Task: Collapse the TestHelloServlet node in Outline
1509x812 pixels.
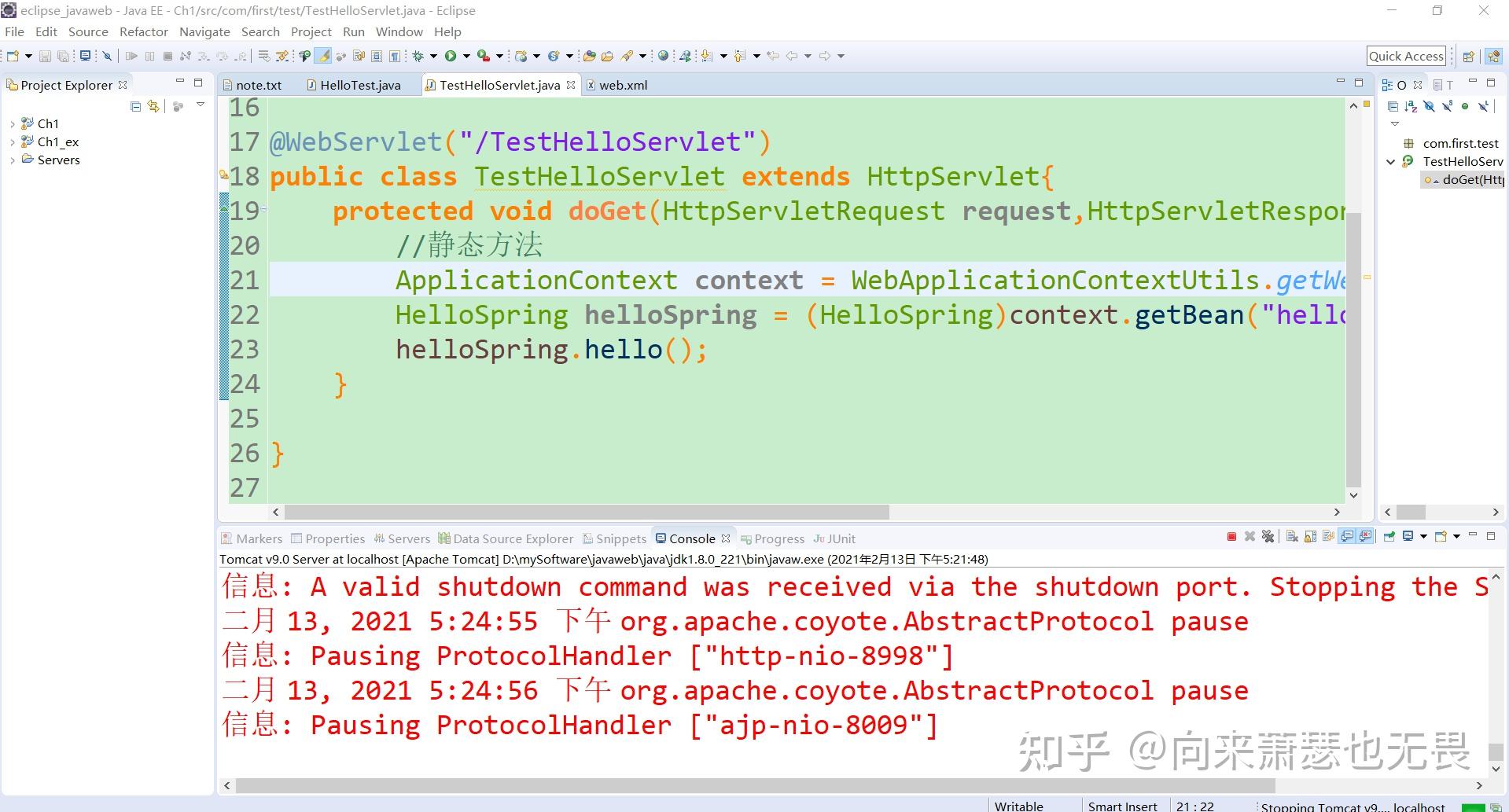Action: 1389,161
